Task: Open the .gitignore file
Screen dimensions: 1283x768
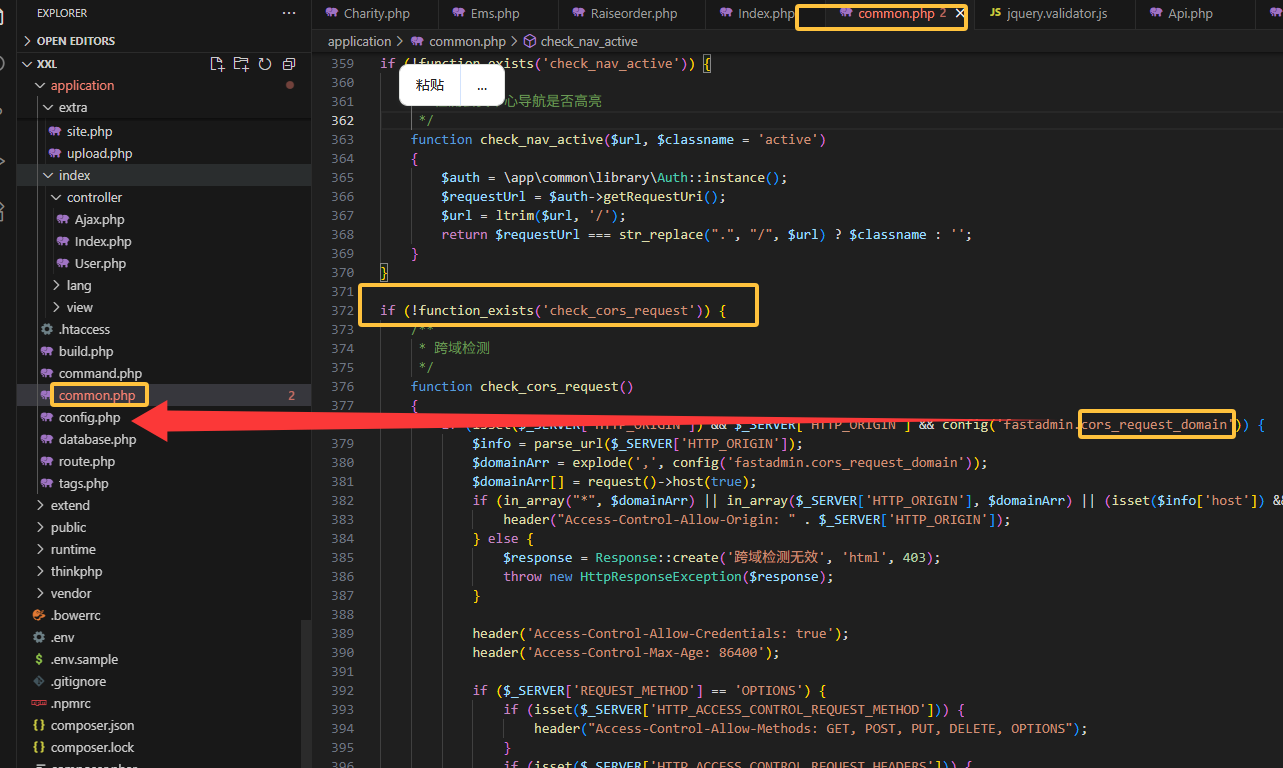Action: pos(78,682)
